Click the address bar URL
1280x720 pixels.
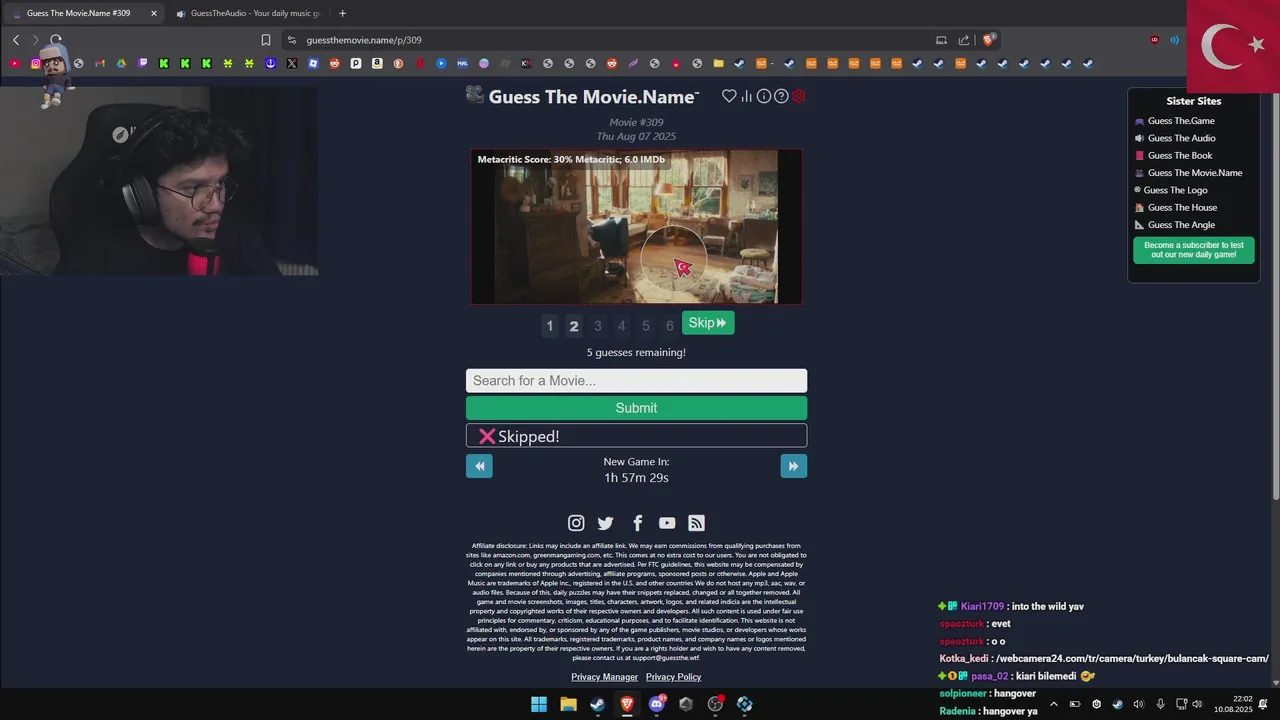click(x=364, y=40)
